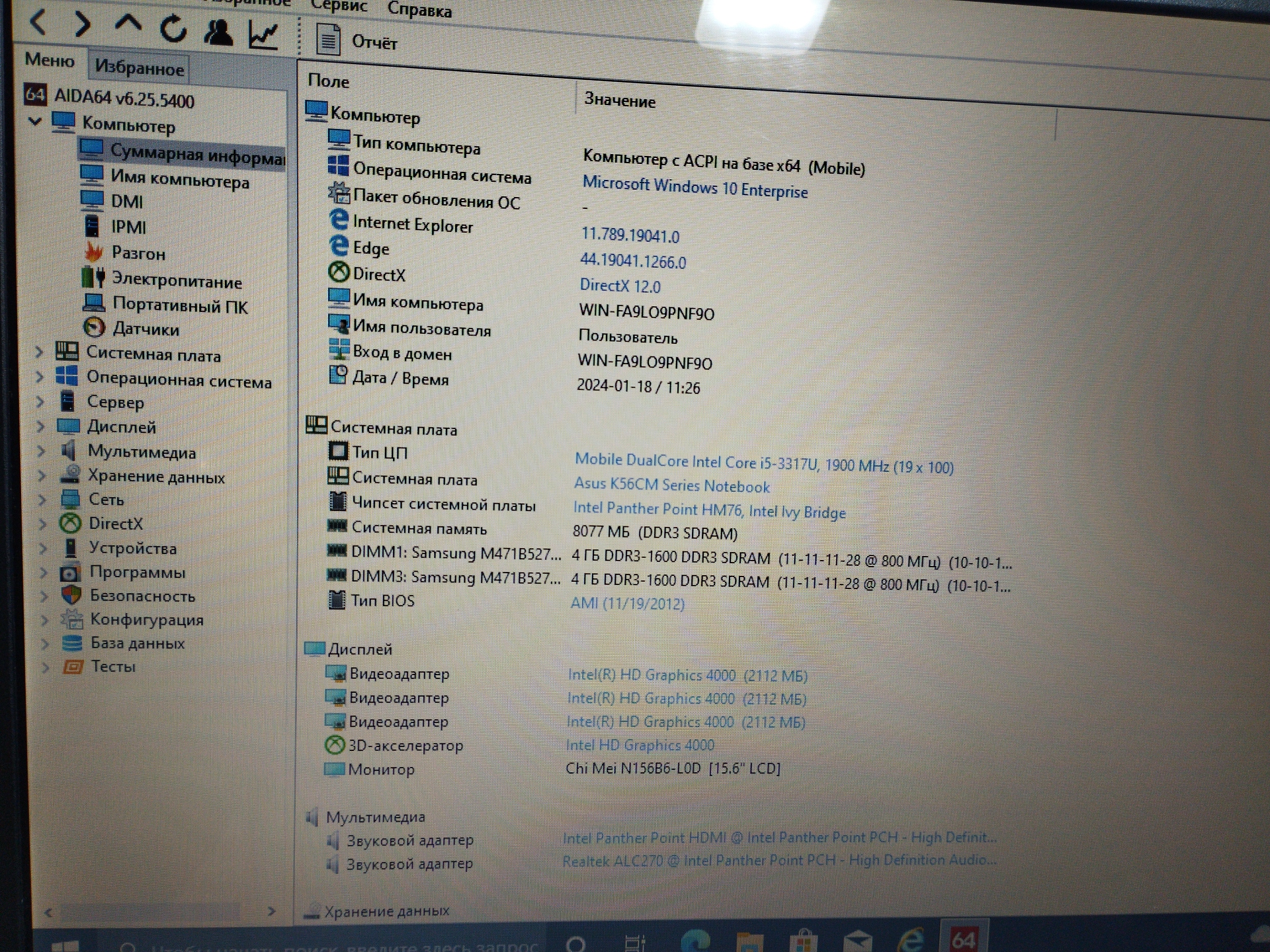1270x952 pixels.
Task: Expand Операционная система tree node
Action: [39, 377]
